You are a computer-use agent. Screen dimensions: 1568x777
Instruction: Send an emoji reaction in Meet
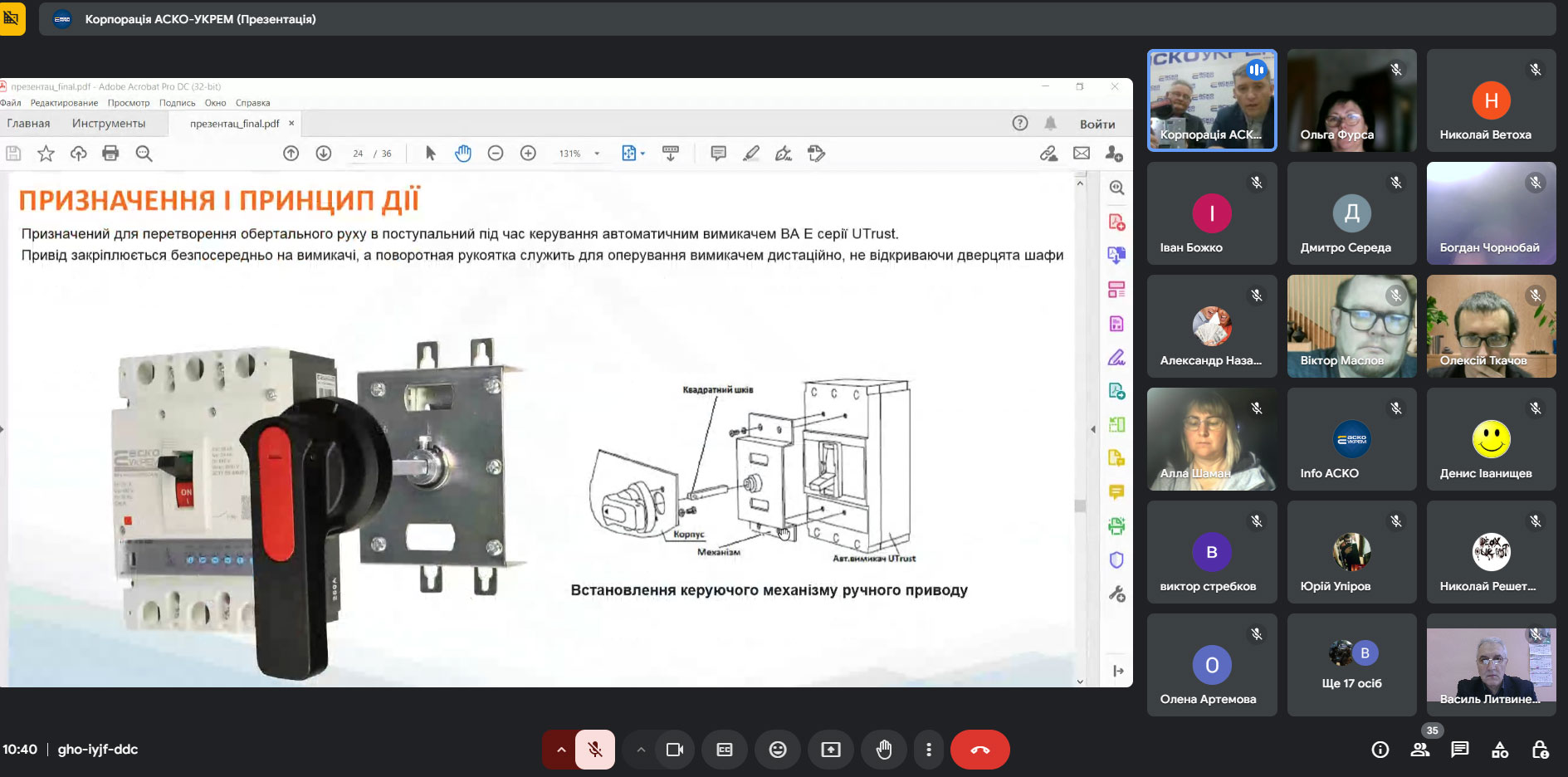(778, 750)
